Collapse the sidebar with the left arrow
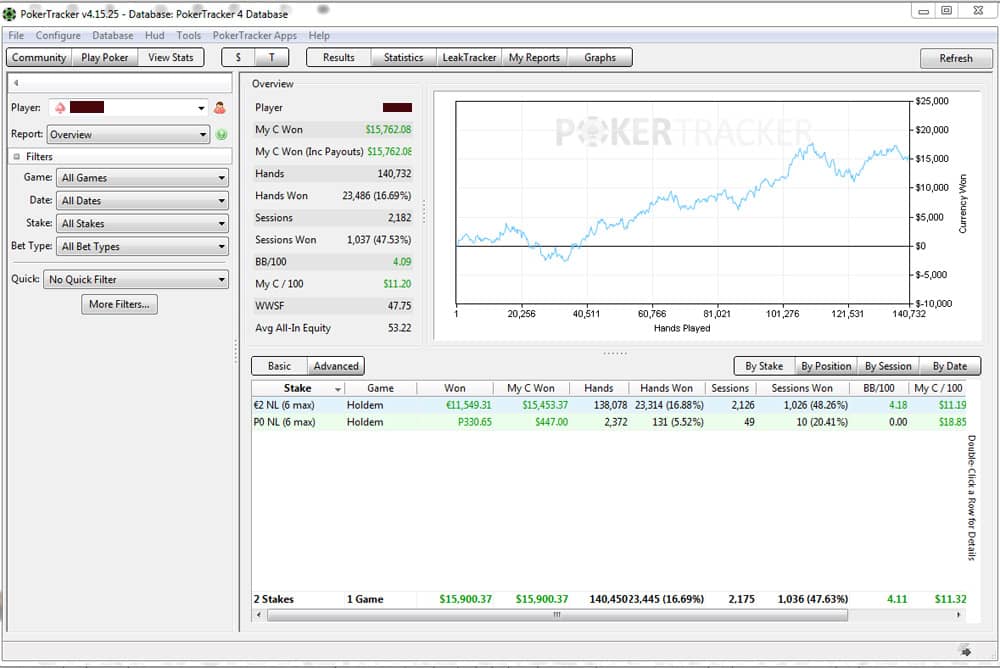The width and height of the screenshot is (1000, 668). (16, 83)
